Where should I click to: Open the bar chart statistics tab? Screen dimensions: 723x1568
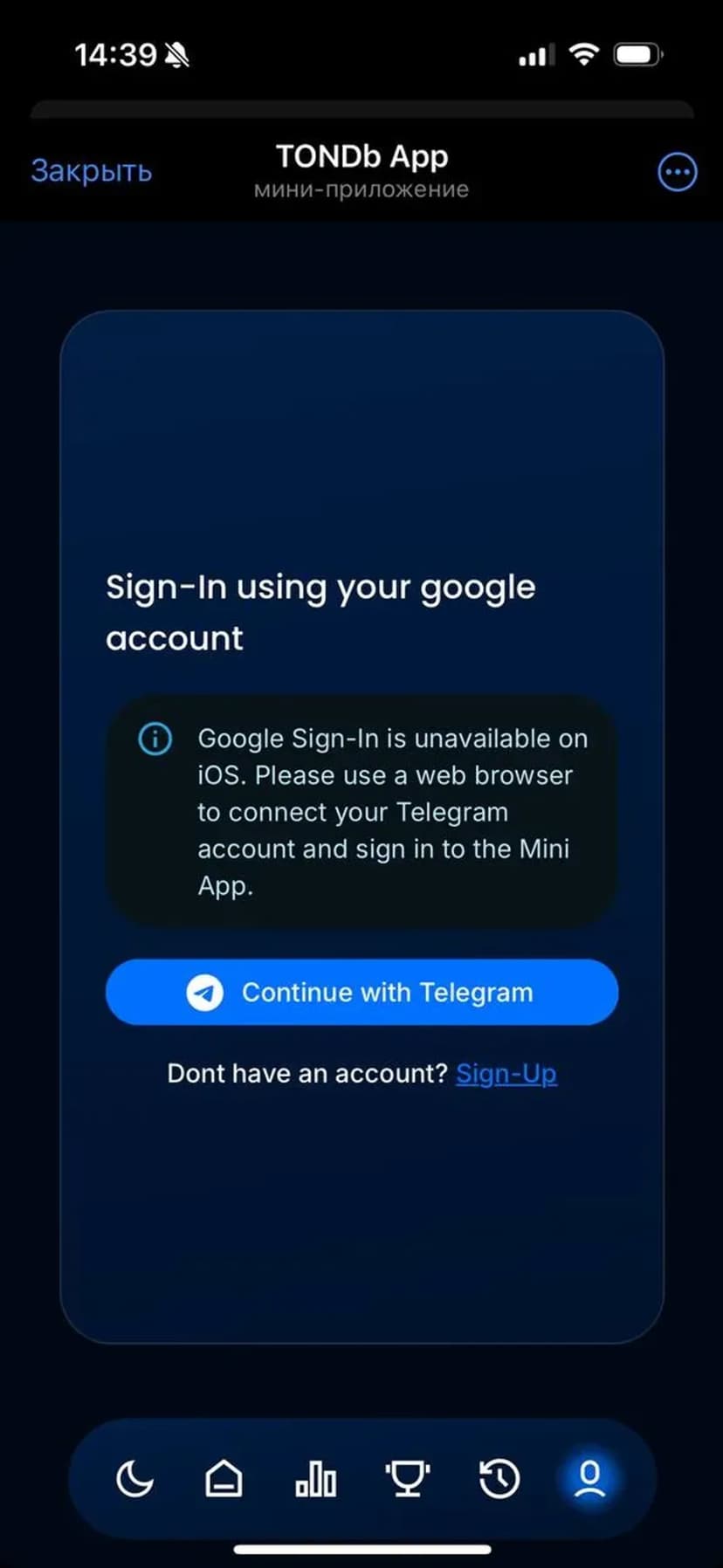click(315, 1479)
